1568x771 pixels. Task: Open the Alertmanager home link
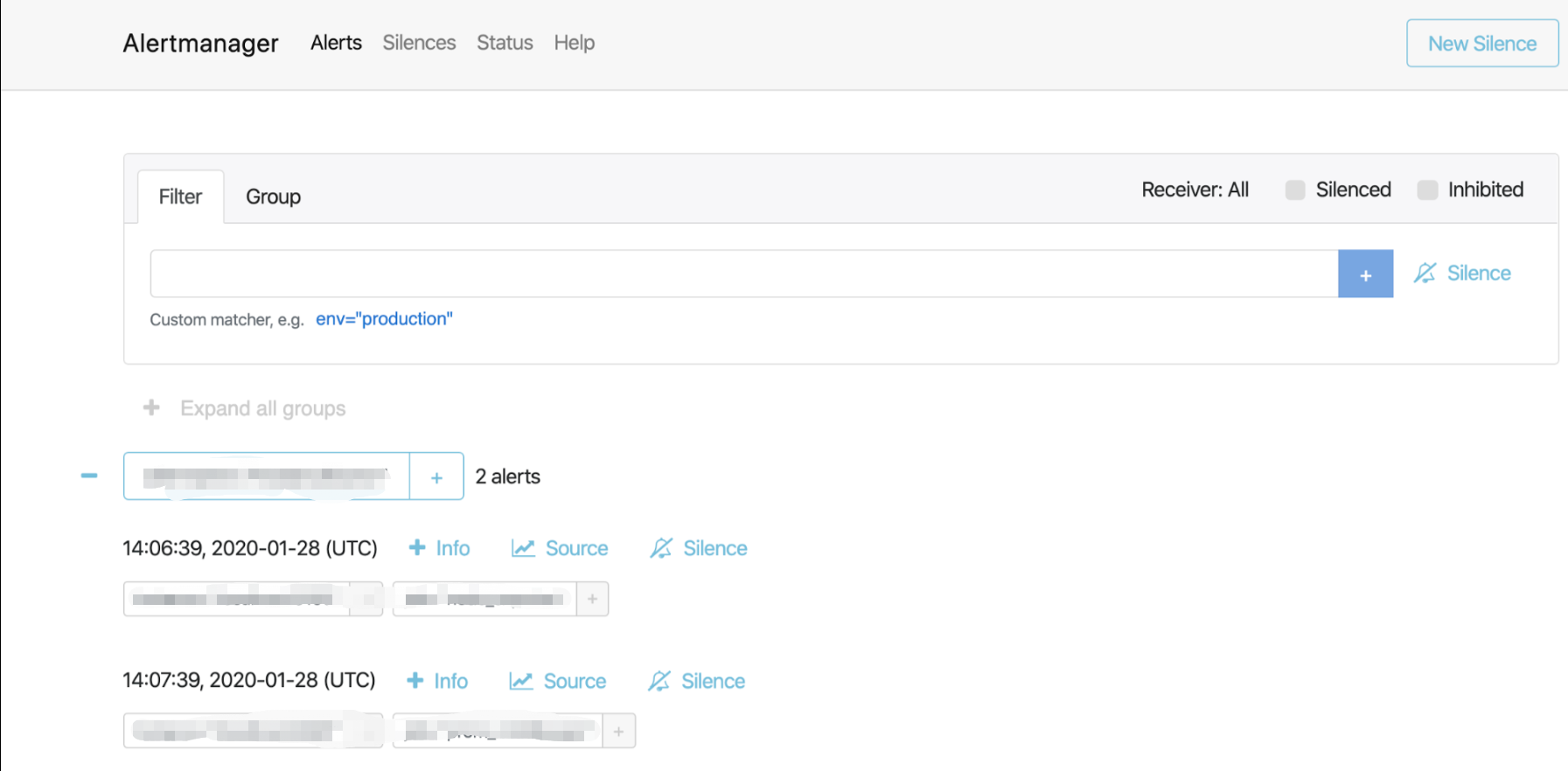point(200,43)
